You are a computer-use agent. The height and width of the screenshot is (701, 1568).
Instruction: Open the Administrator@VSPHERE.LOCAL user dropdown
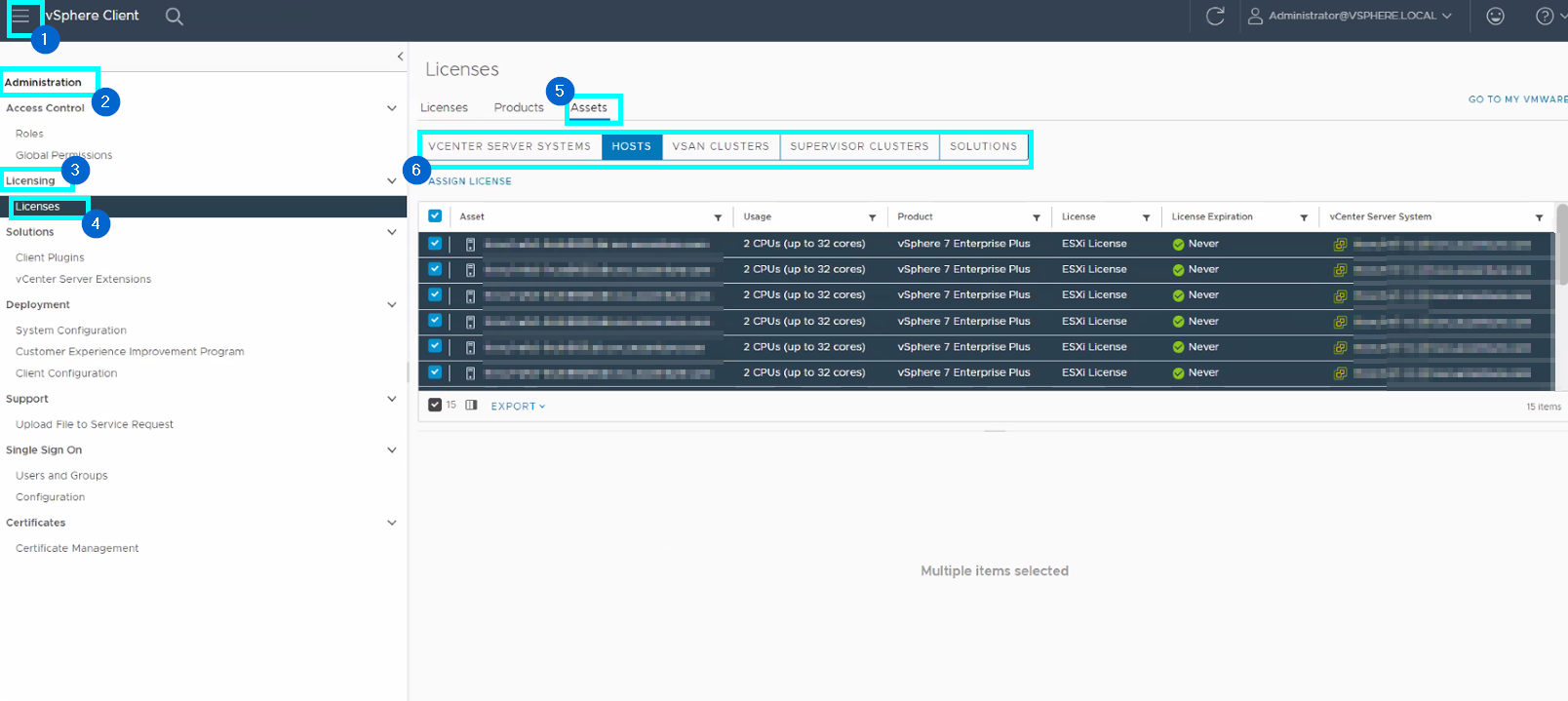pos(1359,16)
